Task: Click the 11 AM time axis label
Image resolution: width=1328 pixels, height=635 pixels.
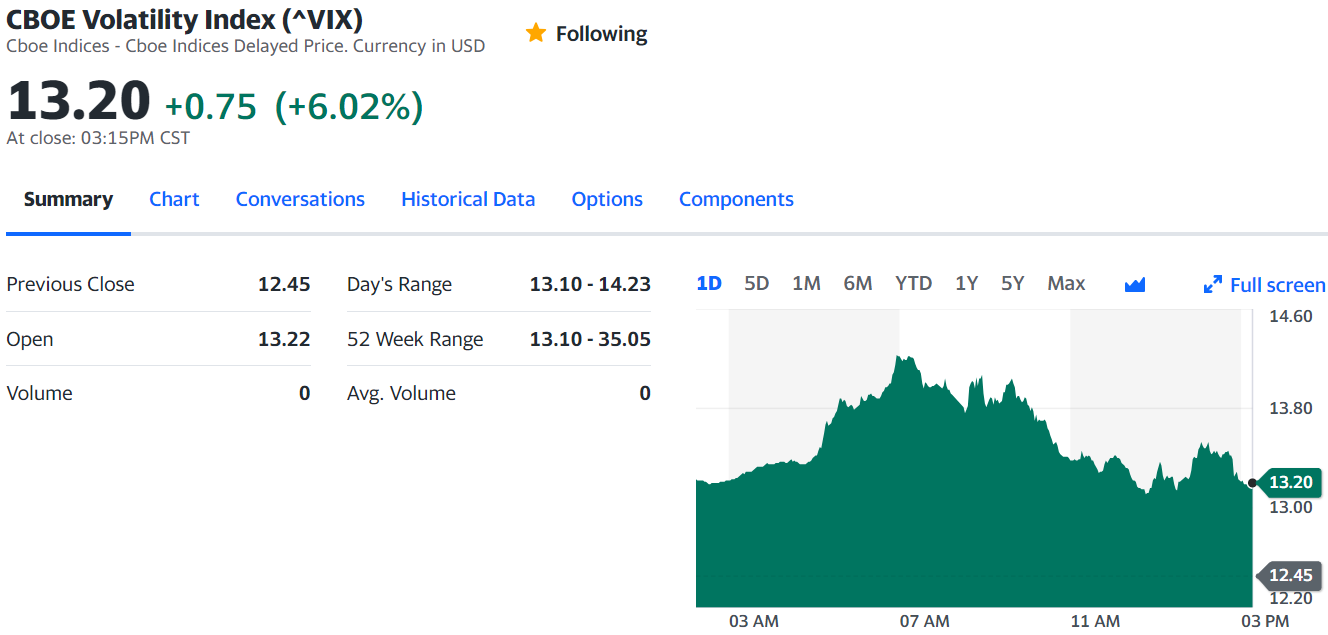Action: [1095, 621]
